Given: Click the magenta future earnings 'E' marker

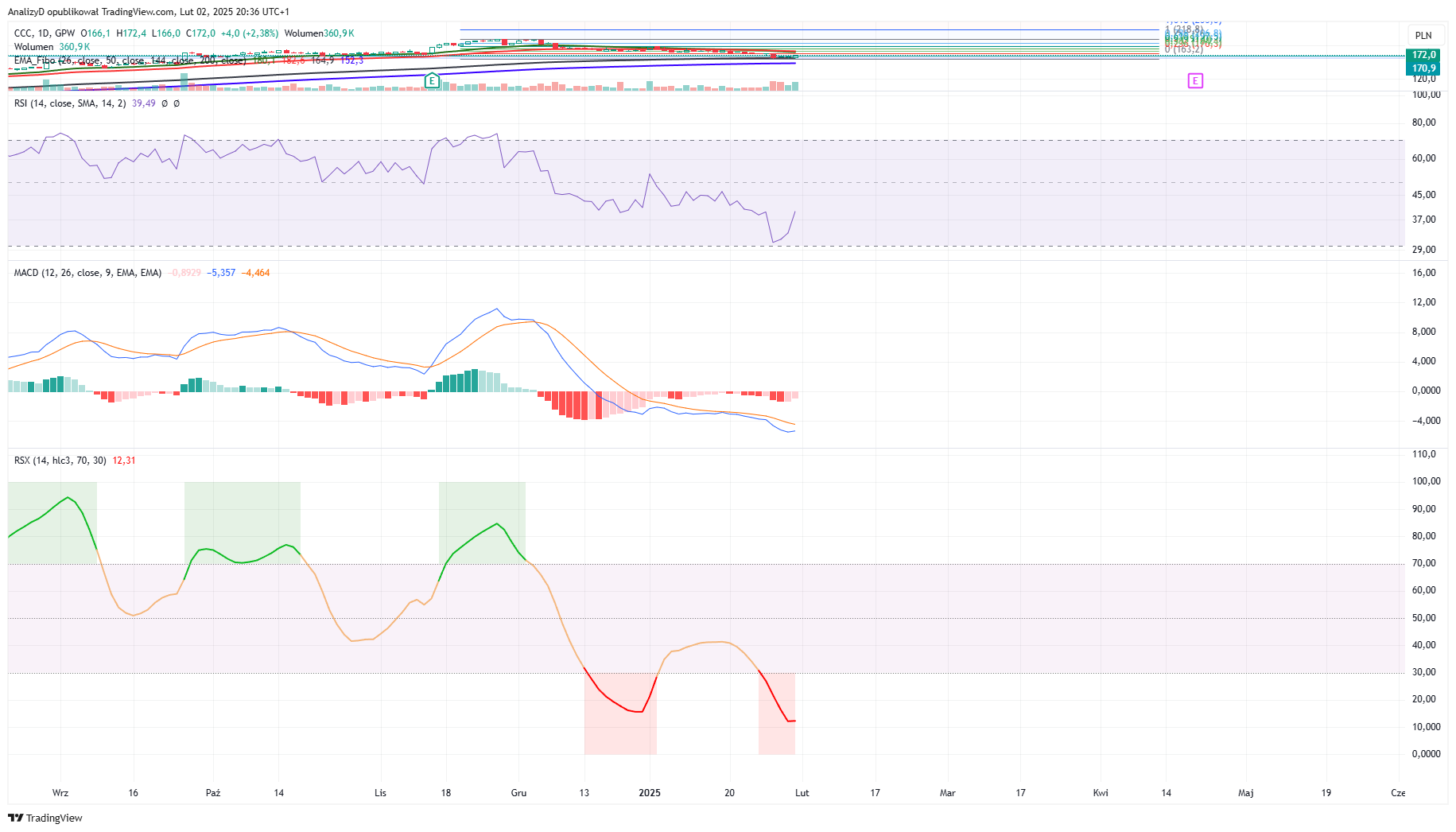Looking at the screenshot, I should coord(1195,80).
